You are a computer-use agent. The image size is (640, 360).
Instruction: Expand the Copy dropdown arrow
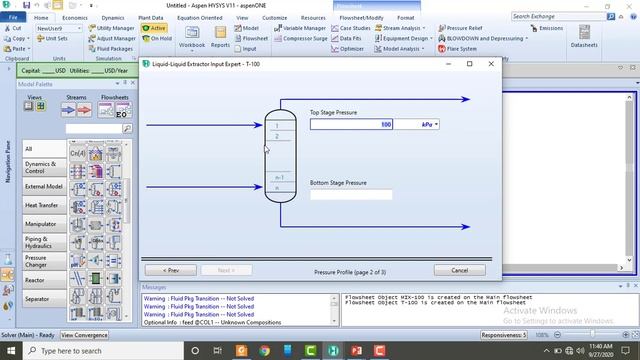click(28, 38)
